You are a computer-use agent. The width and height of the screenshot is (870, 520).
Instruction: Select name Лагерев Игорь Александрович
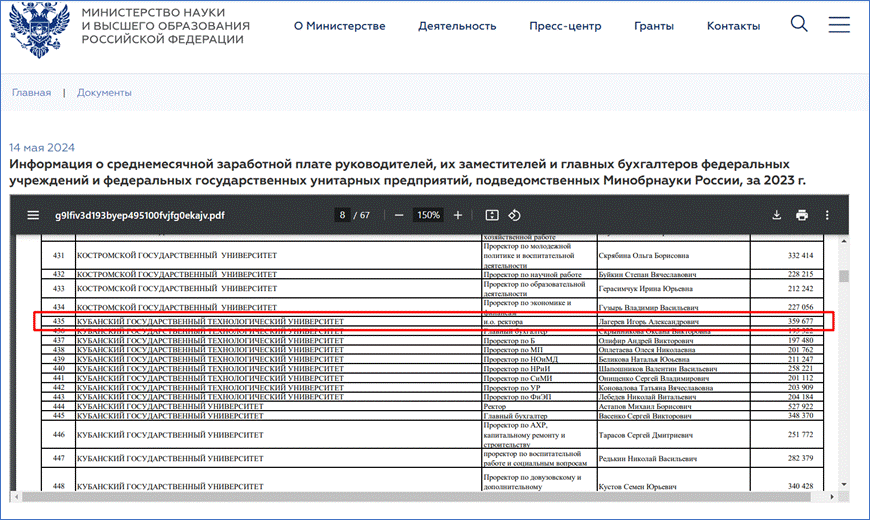(649, 321)
